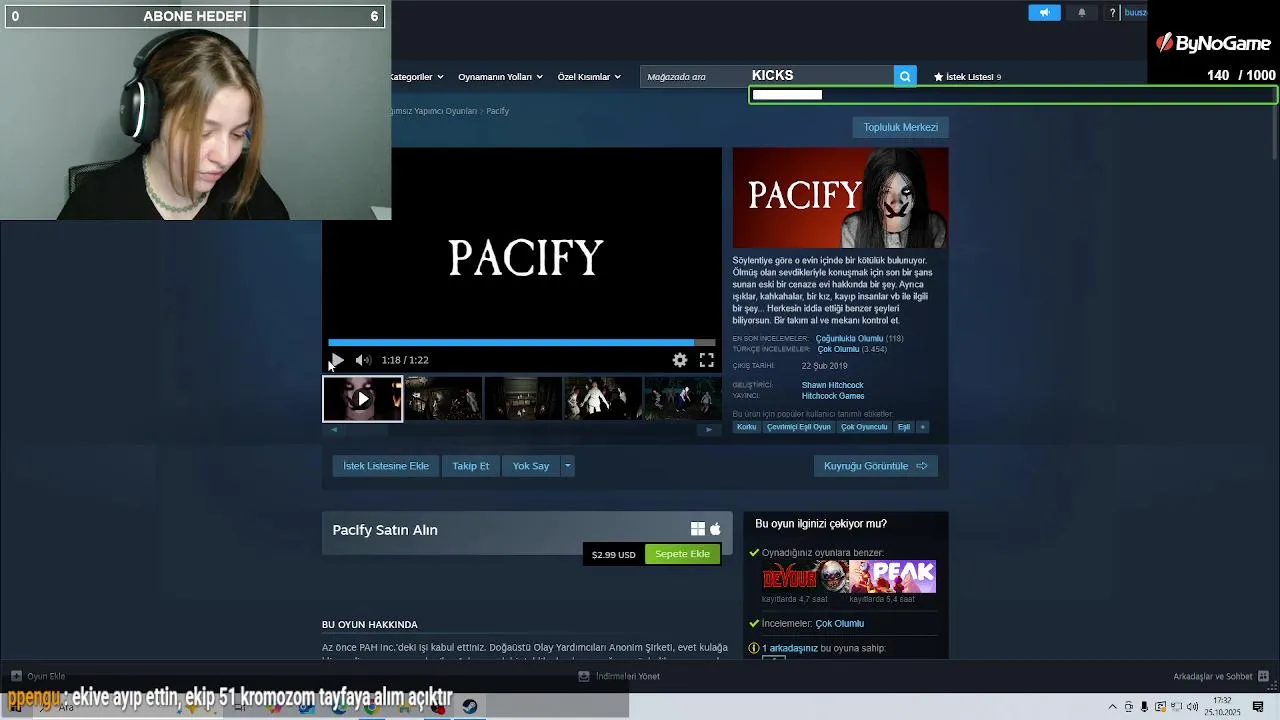
Task: Click the $2.99 USD price label
Action: click(x=614, y=554)
